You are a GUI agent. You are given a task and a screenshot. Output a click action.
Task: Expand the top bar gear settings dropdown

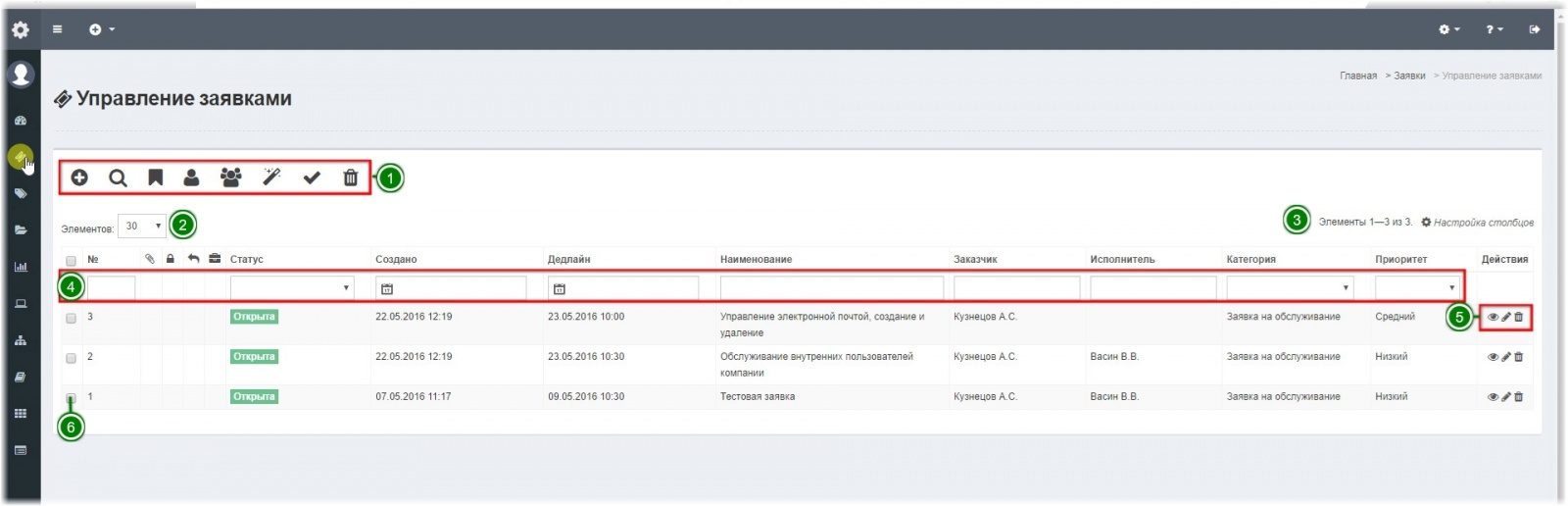[1449, 29]
